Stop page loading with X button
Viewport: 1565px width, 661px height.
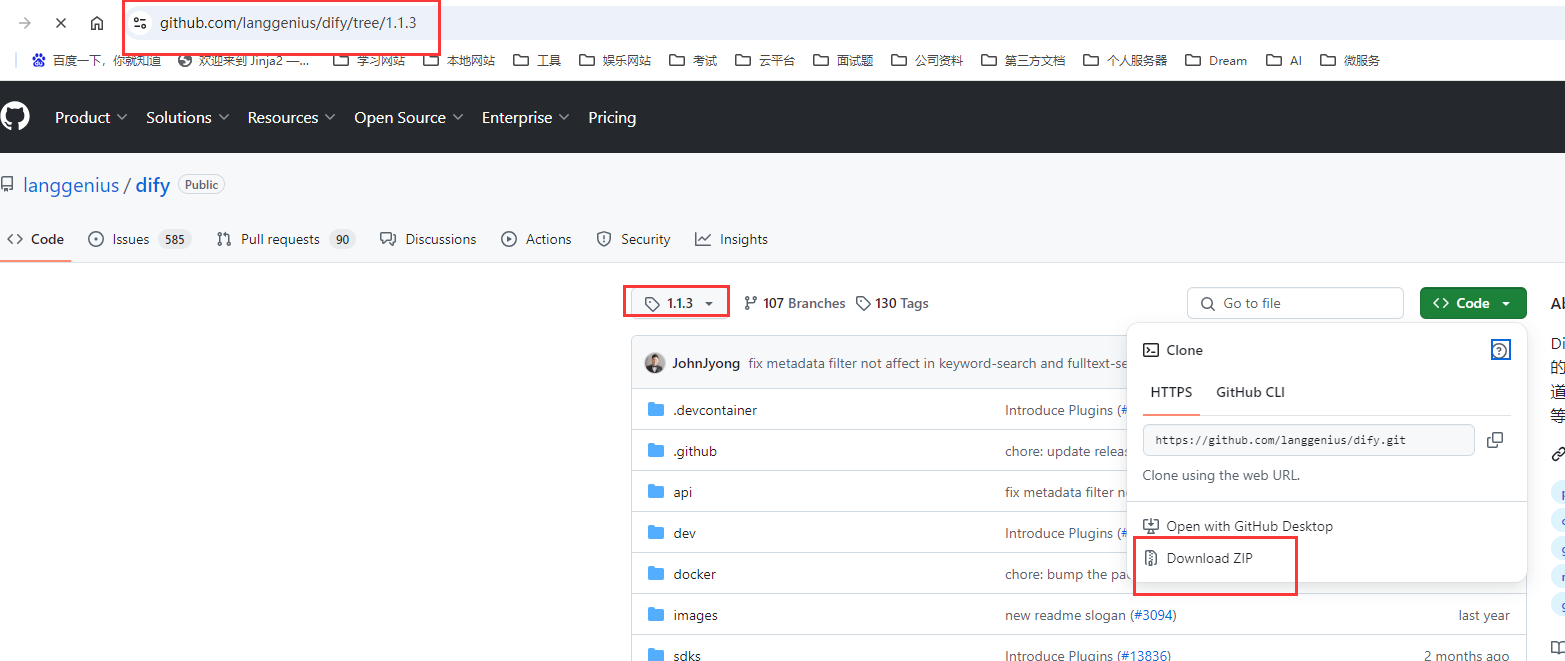(61, 23)
